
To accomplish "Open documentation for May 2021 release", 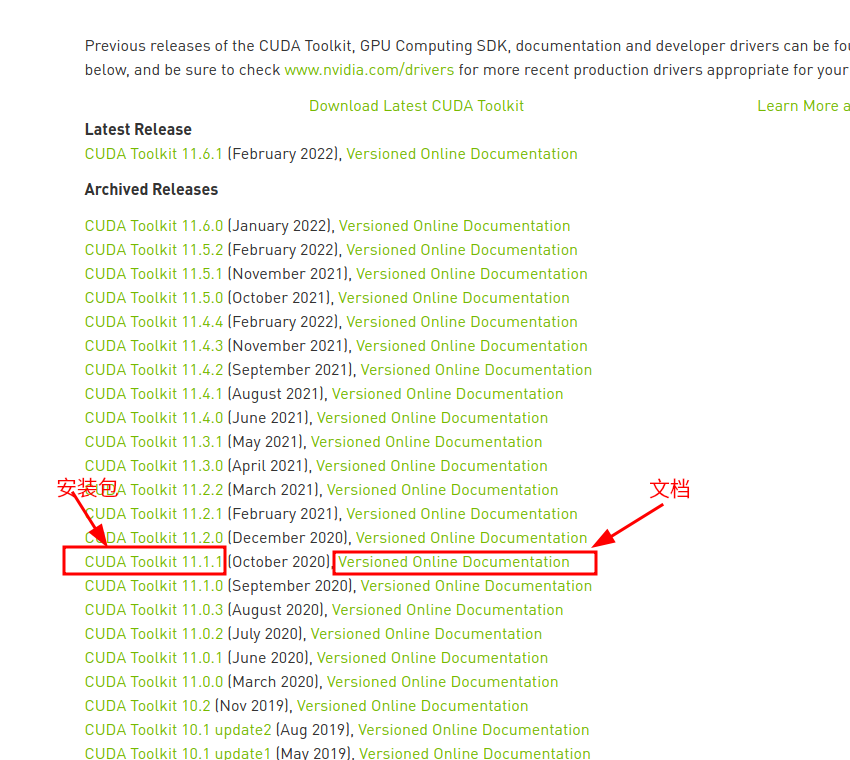I will pyautogui.click(x=427, y=442).
